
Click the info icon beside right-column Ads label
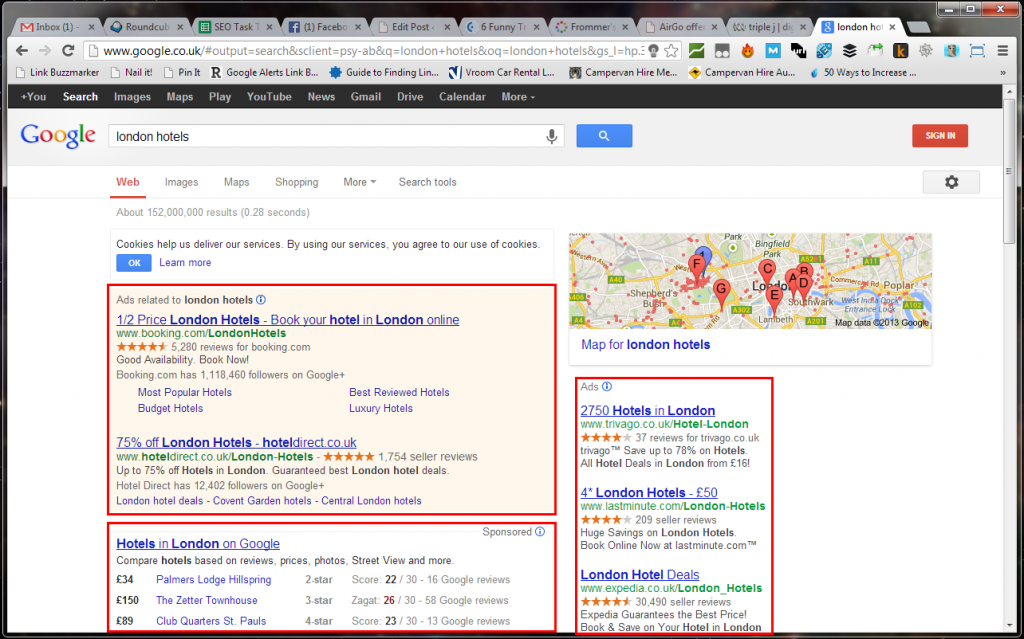click(607, 387)
